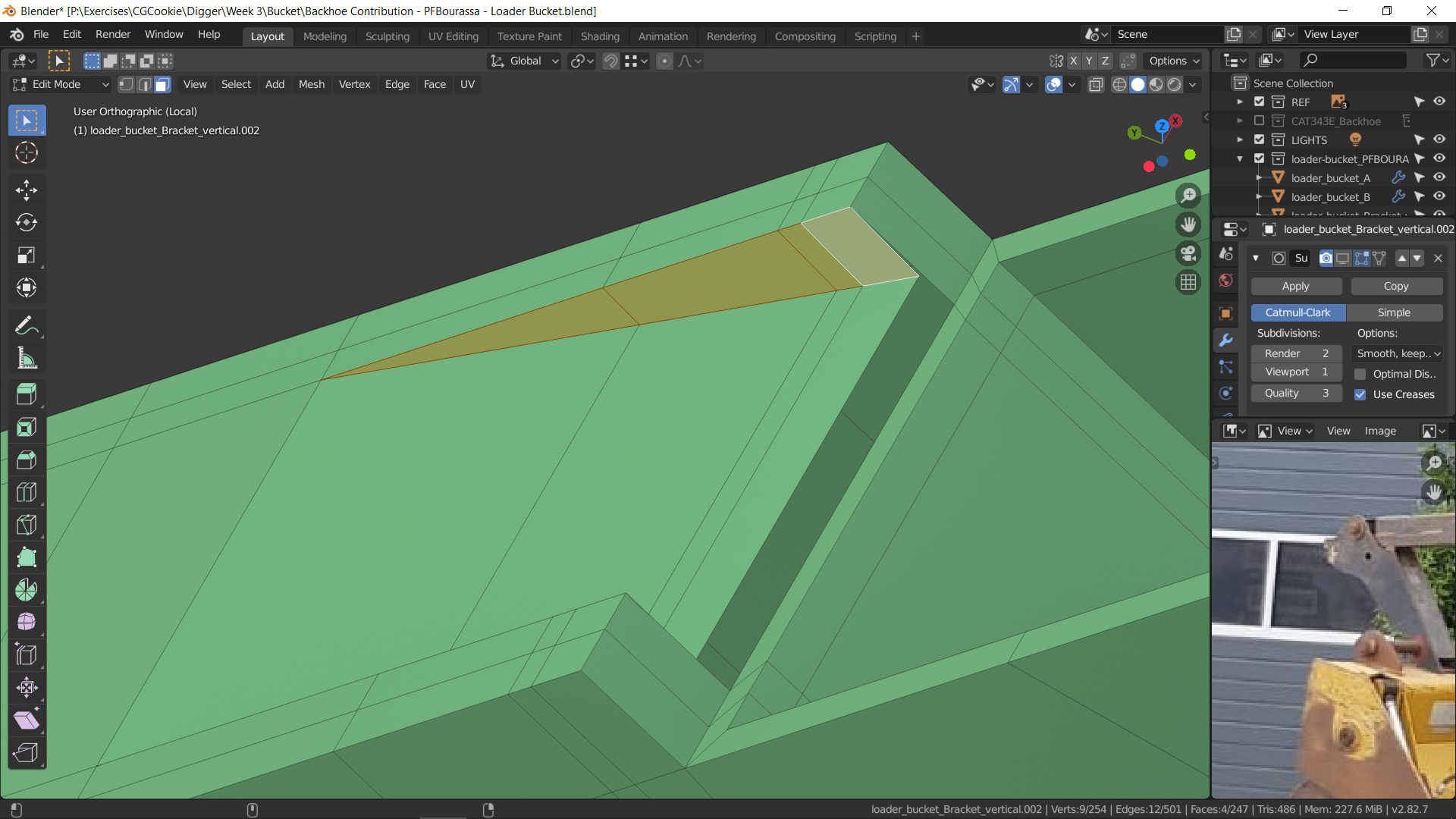
Task: Switch to the UV Editing workspace tab
Action: [x=453, y=36]
